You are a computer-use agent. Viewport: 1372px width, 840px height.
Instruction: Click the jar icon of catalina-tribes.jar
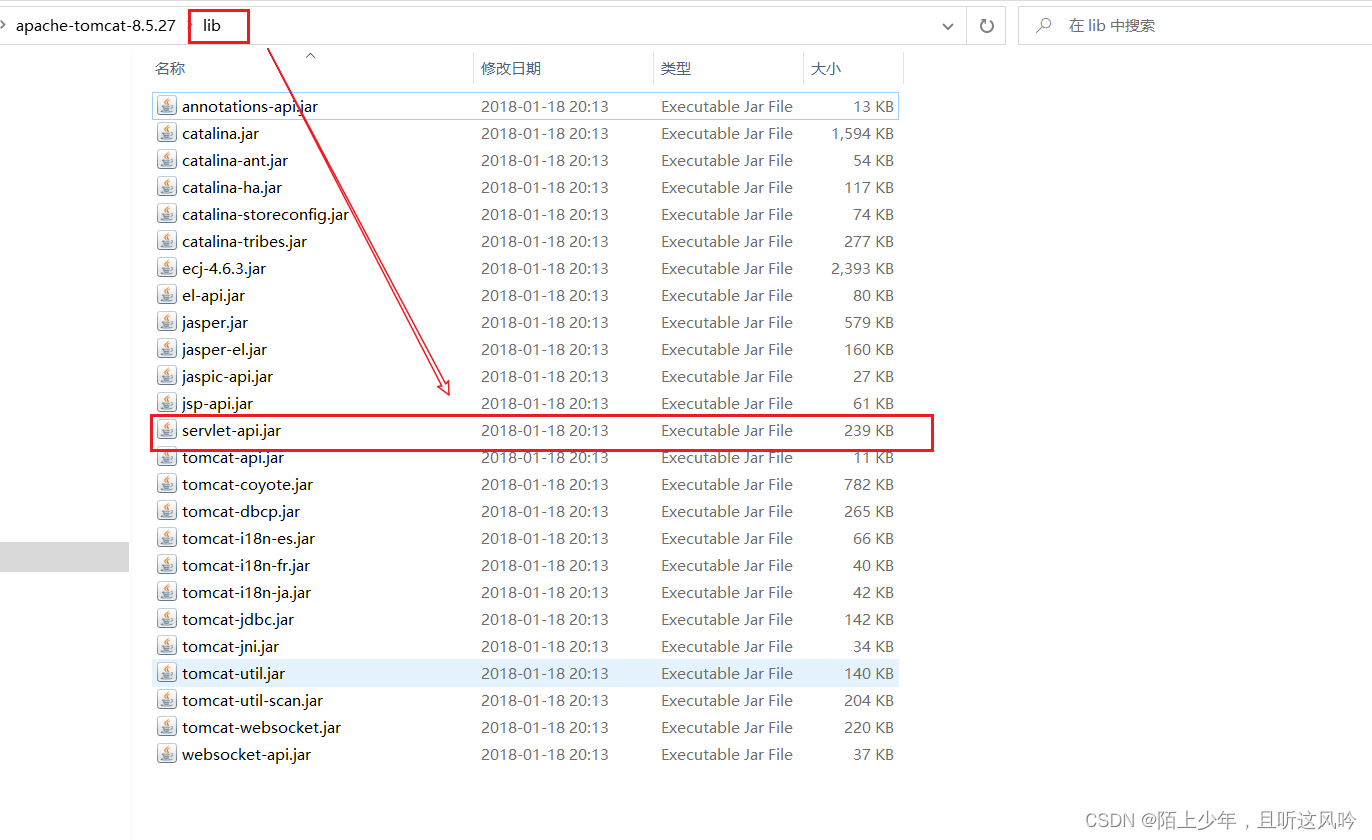167,241
